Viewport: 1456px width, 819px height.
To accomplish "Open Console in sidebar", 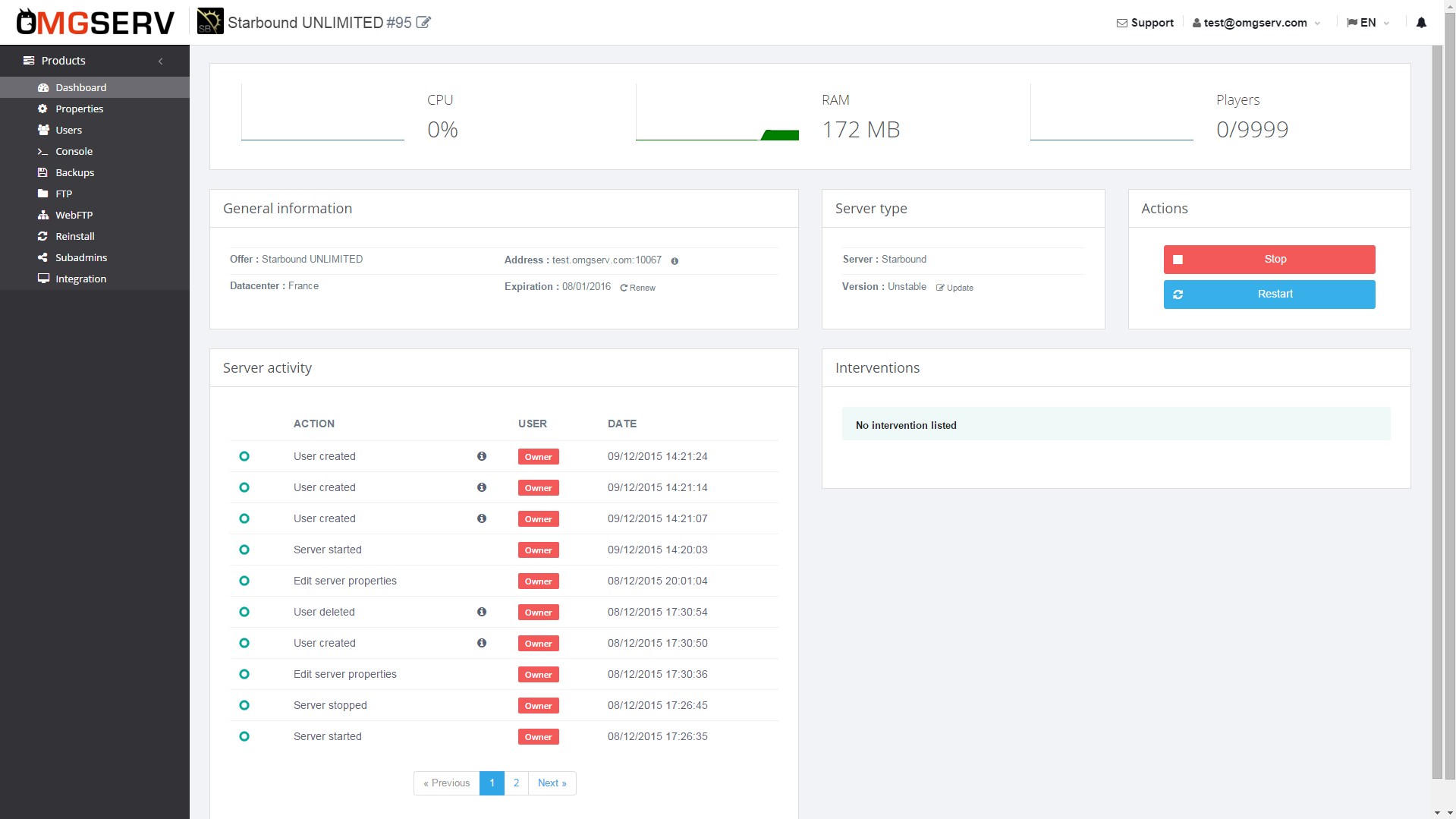I will point(95,151).
